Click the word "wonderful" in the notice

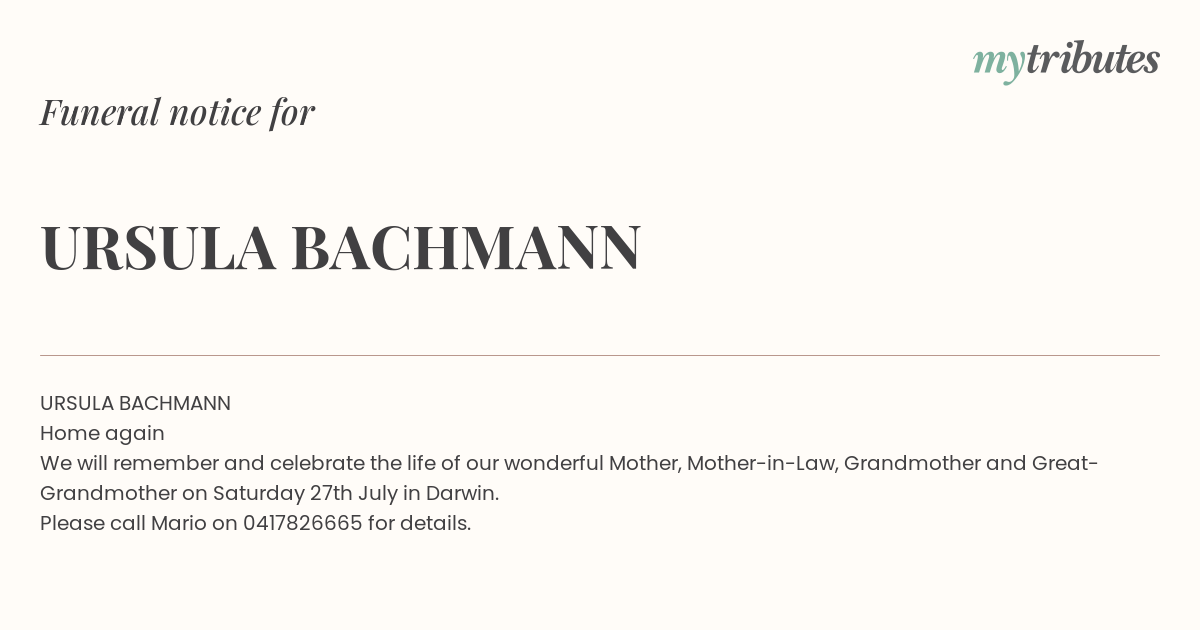click(x=554, y=463)
